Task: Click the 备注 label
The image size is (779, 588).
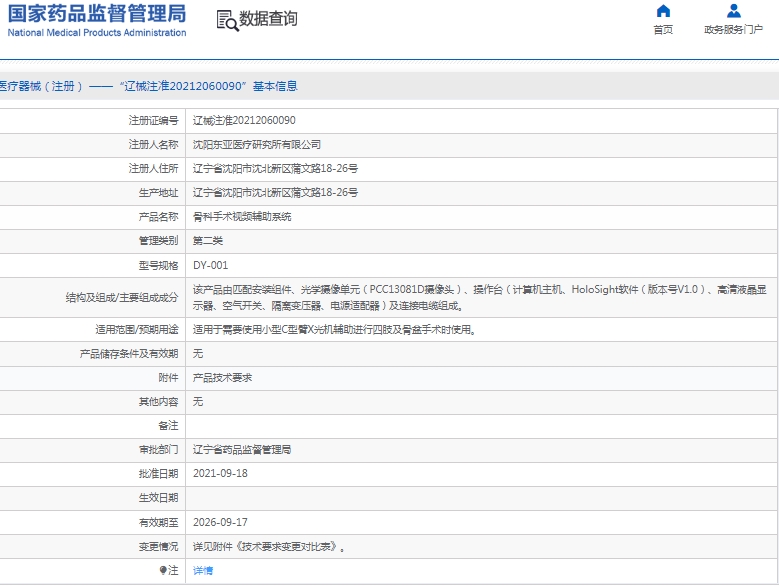Action: point(168,426)
